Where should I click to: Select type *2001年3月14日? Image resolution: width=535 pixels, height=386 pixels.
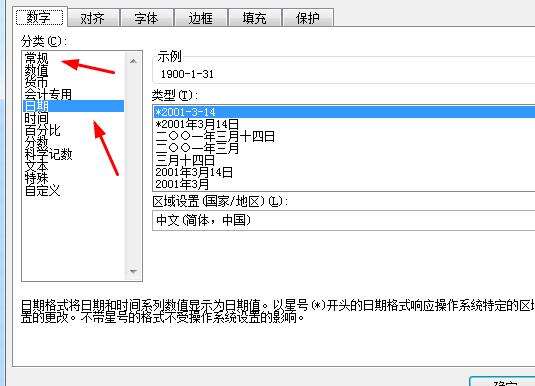click(x=344, y=124)
